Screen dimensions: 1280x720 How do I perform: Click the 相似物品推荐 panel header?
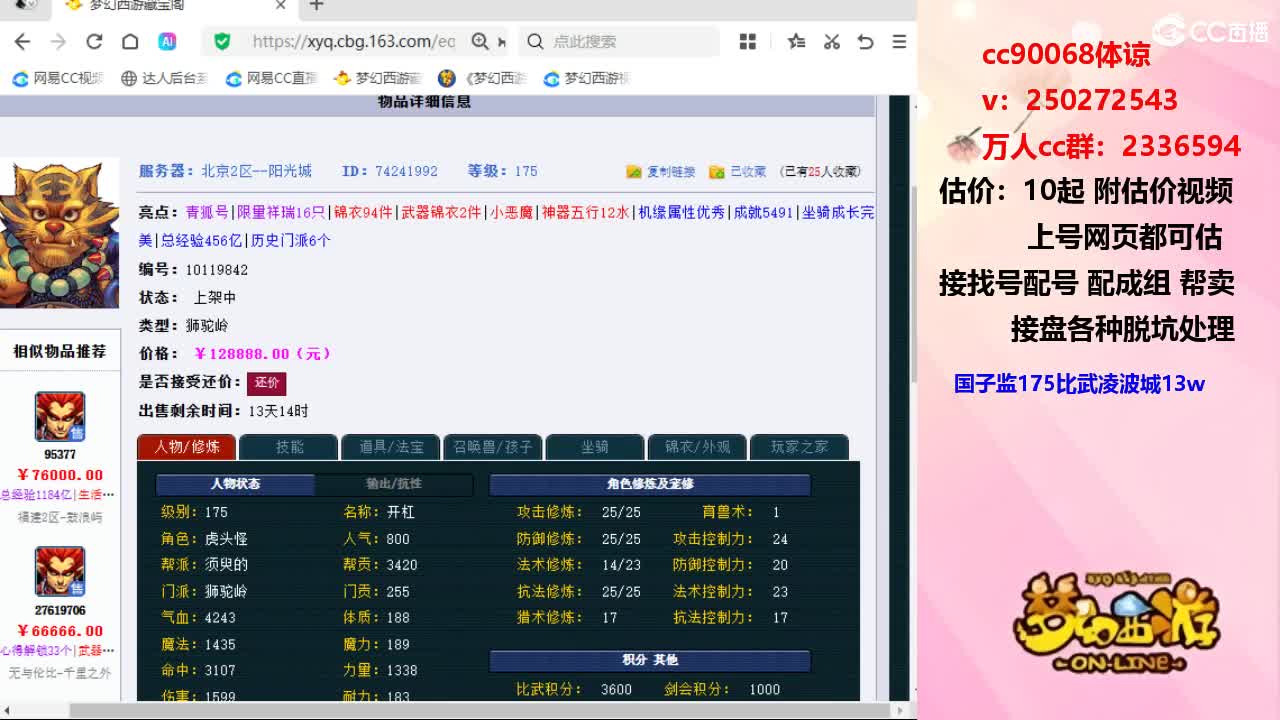tap(59, 352)
